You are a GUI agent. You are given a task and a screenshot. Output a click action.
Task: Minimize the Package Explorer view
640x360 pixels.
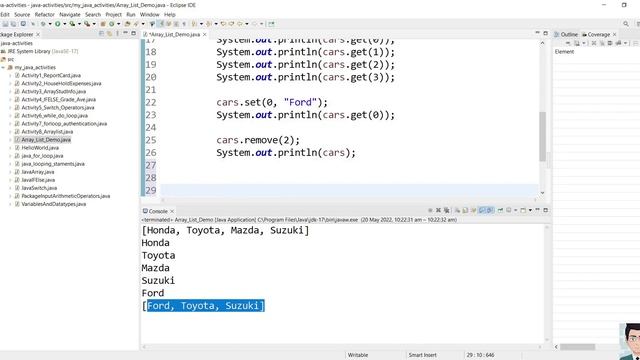pyautogui.click(x=126, y=33)
